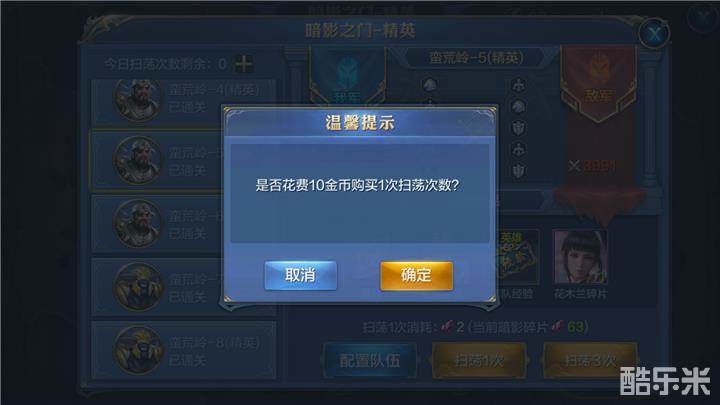
Task: Click the golden 蛮荒岭-8 boss avatar icon
Action: [x=137, y=350]
